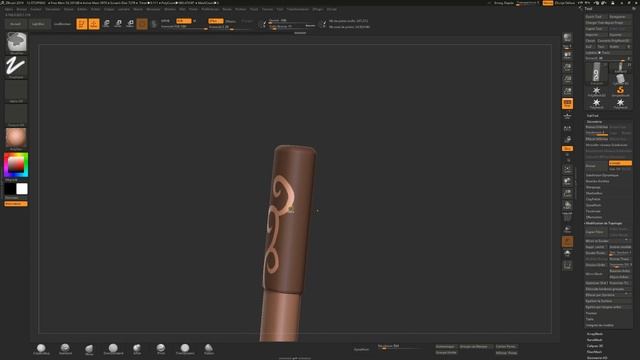This screenshot has width=640, height=360.
Task: Select the Standard brush at bottom
Action: [65, 349]
